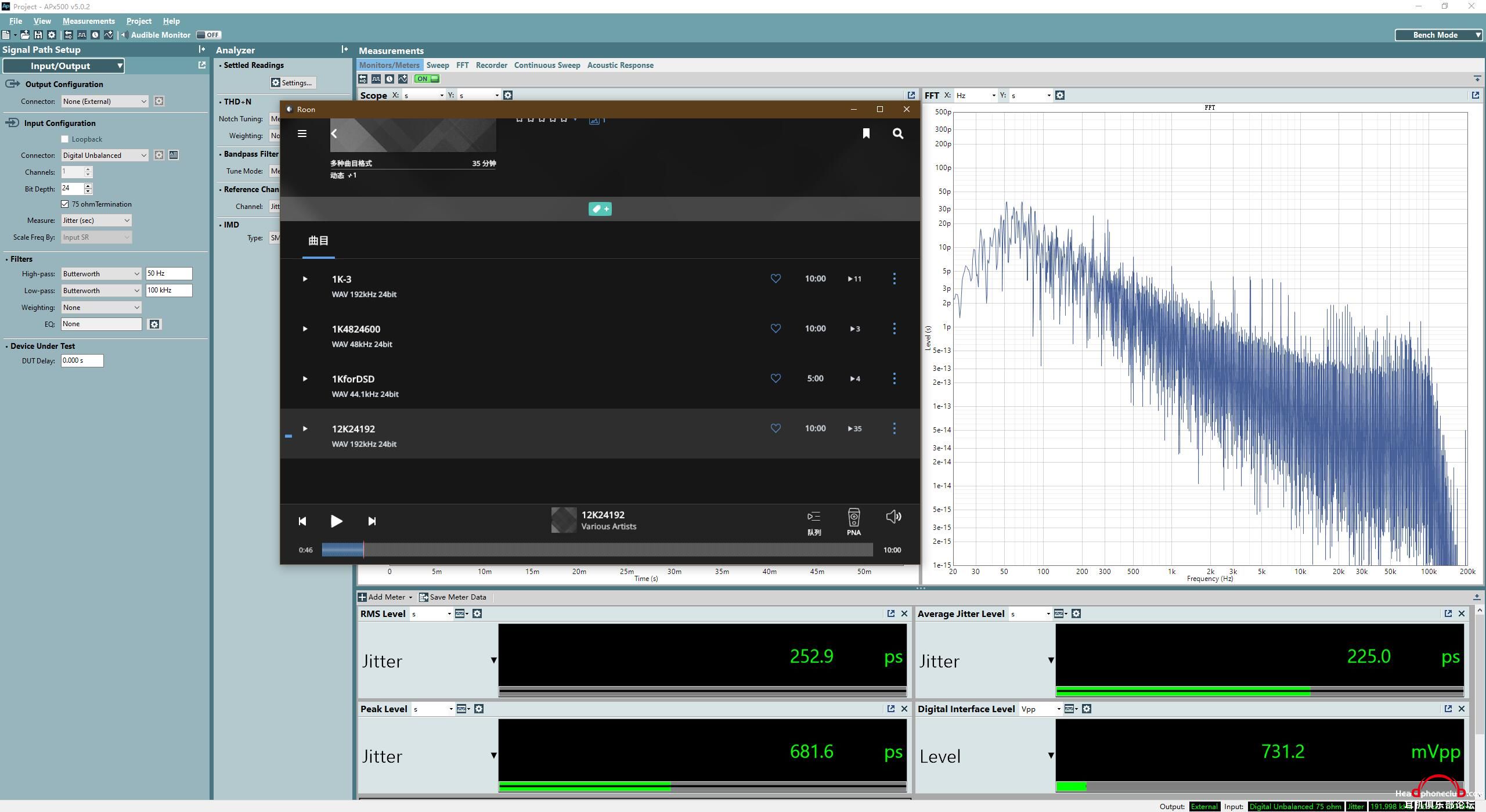The height and width of the screenshot is (812, 1486).
Task: Click the square-wave generator toolbar icon
Action: coord(82,35)
